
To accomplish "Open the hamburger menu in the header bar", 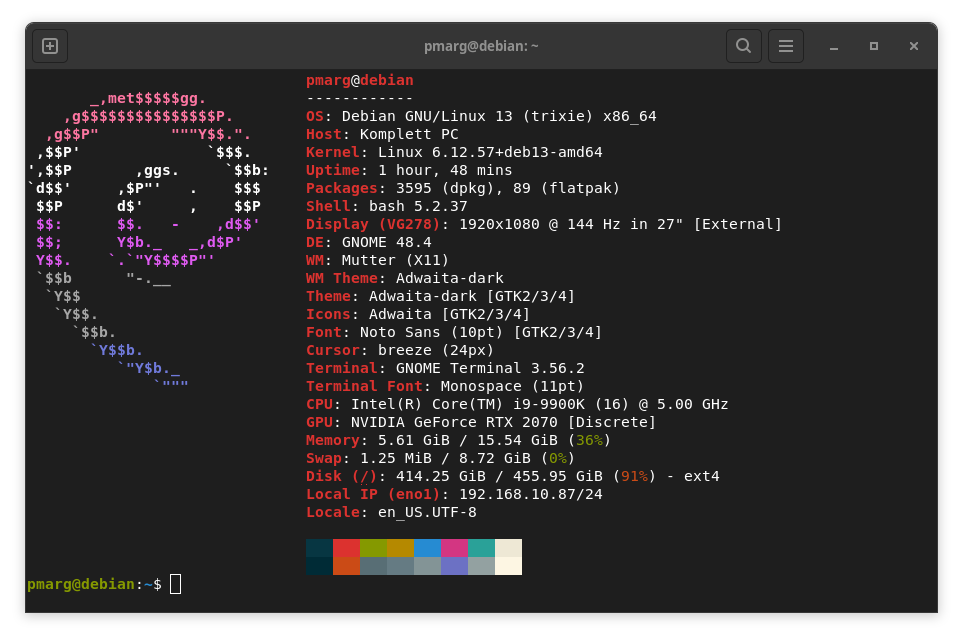I will pyautogui.click(x=786, y=46).
